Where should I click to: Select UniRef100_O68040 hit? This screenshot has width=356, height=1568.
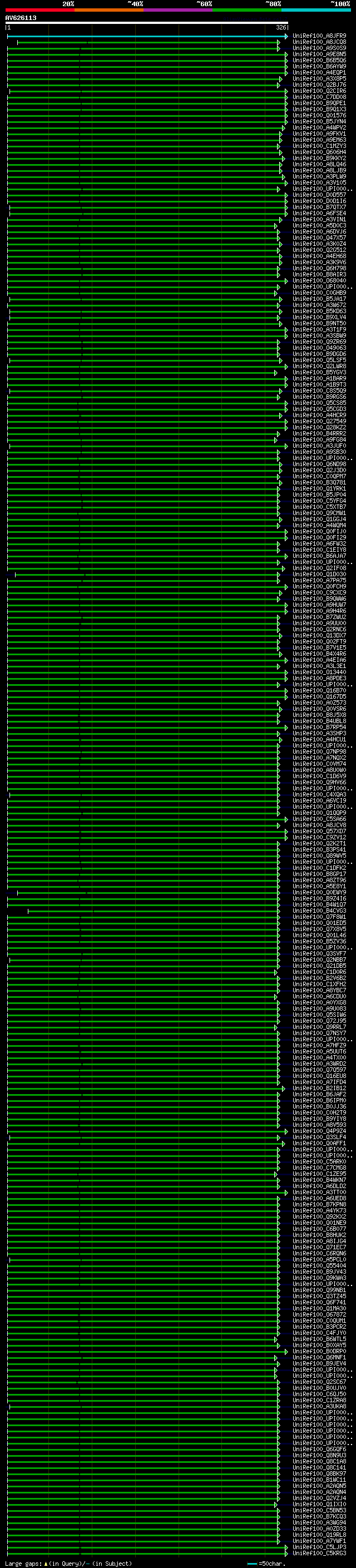point(319,280)
